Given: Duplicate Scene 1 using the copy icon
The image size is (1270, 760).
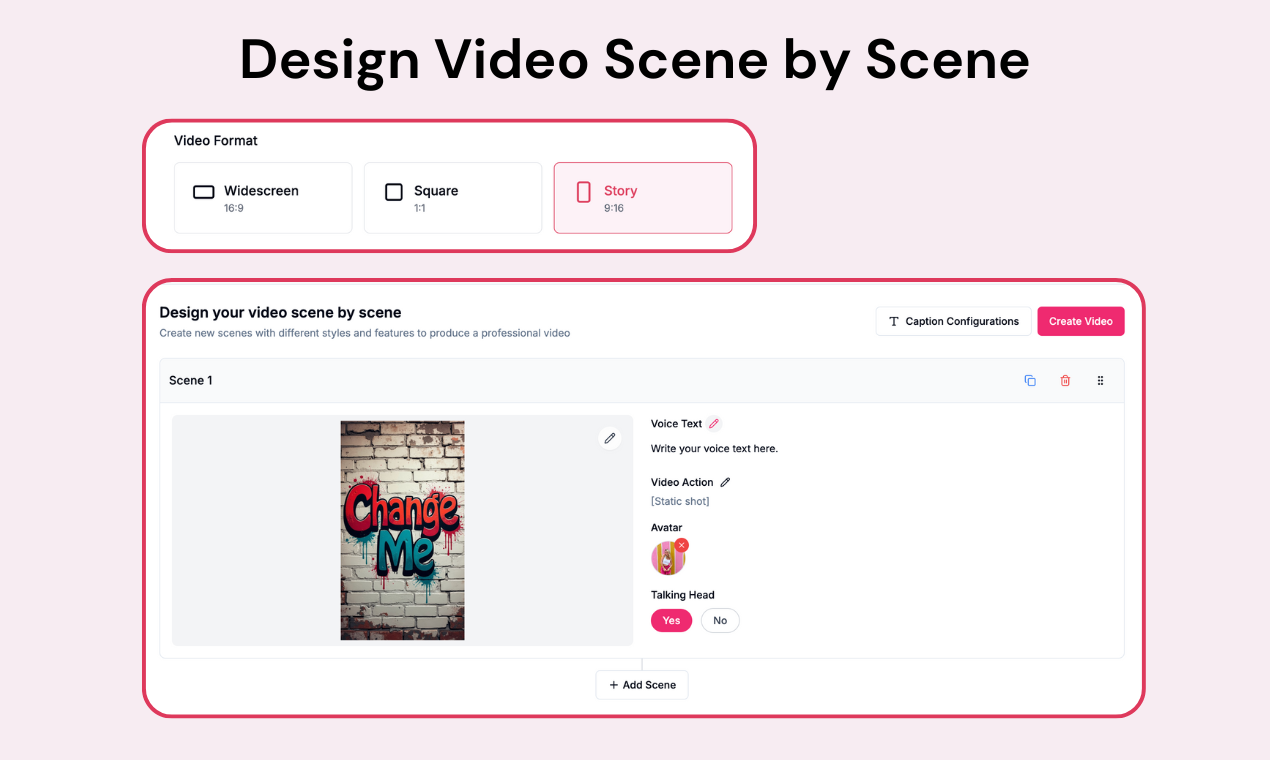Looking at the screenshot, I should (1030, 381).
